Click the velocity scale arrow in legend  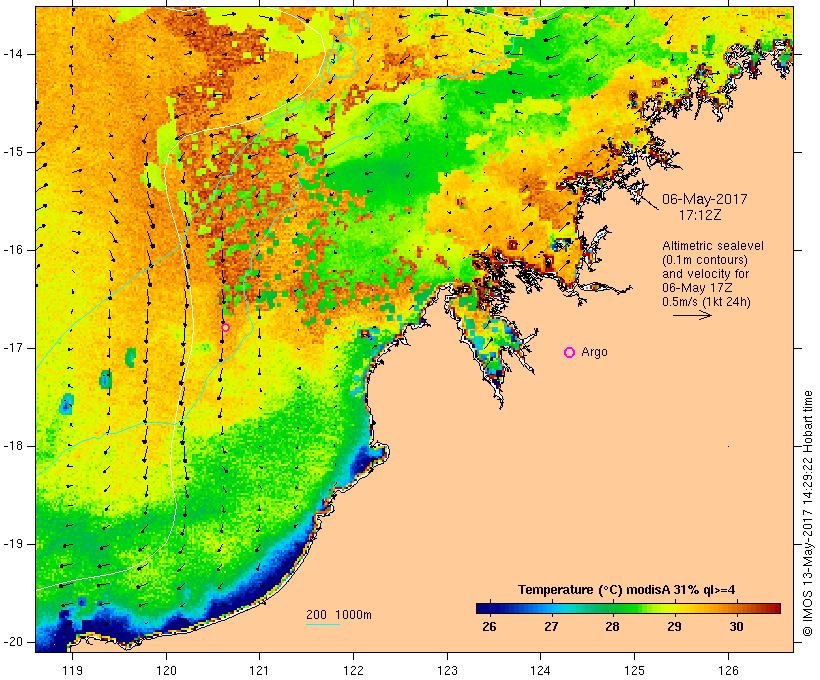692,315
